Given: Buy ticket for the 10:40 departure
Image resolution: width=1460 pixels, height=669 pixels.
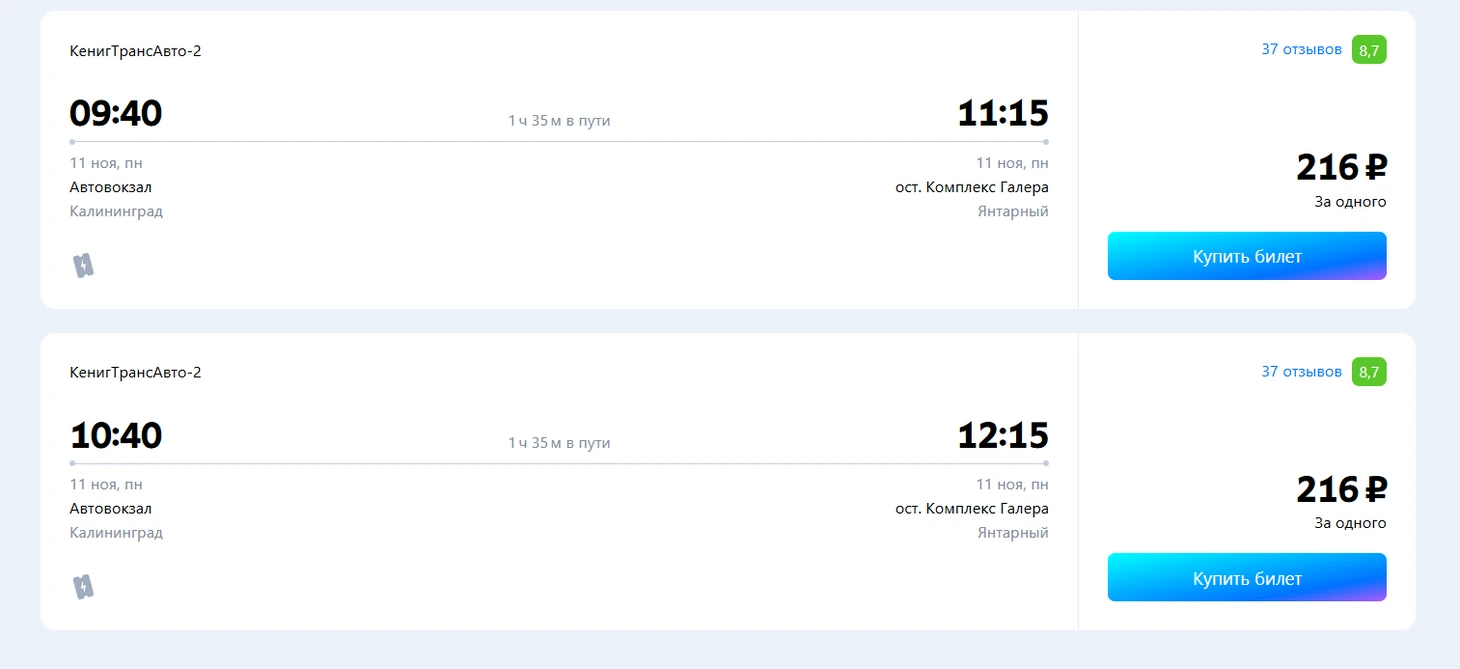Looking at the screenshot, I should [1246, 578].
